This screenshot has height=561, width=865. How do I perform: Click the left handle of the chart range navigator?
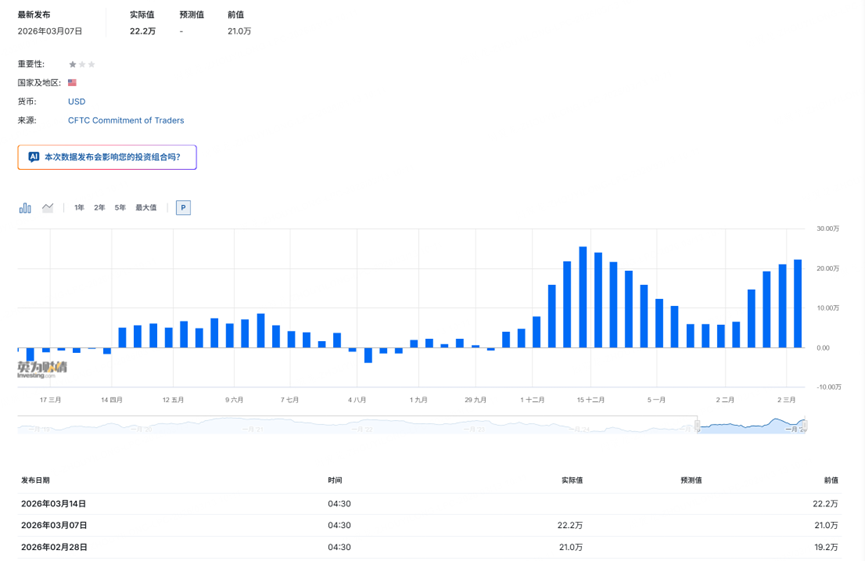(698, 426)
